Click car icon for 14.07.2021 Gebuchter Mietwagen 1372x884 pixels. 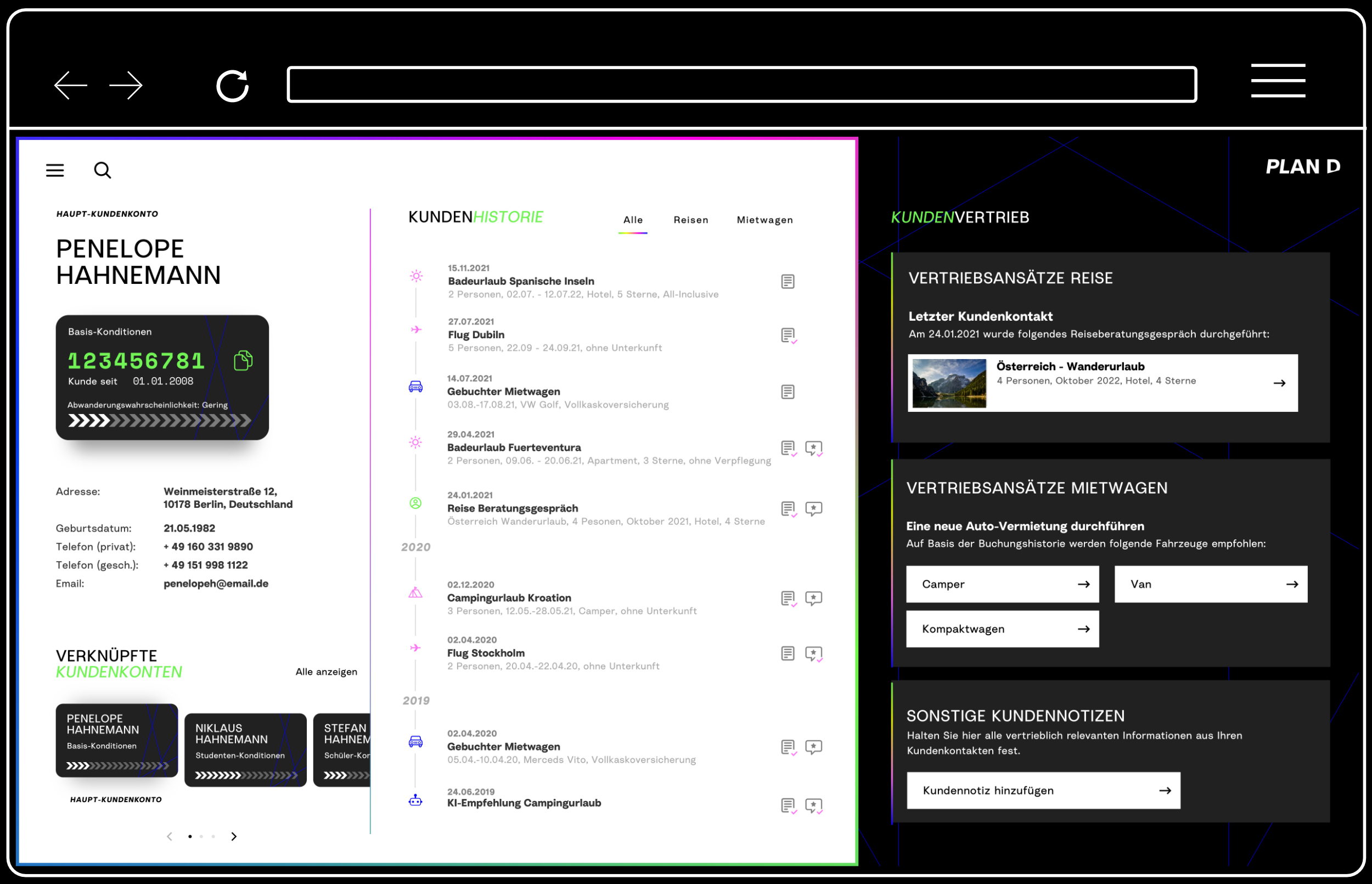(x=416, y=387)
